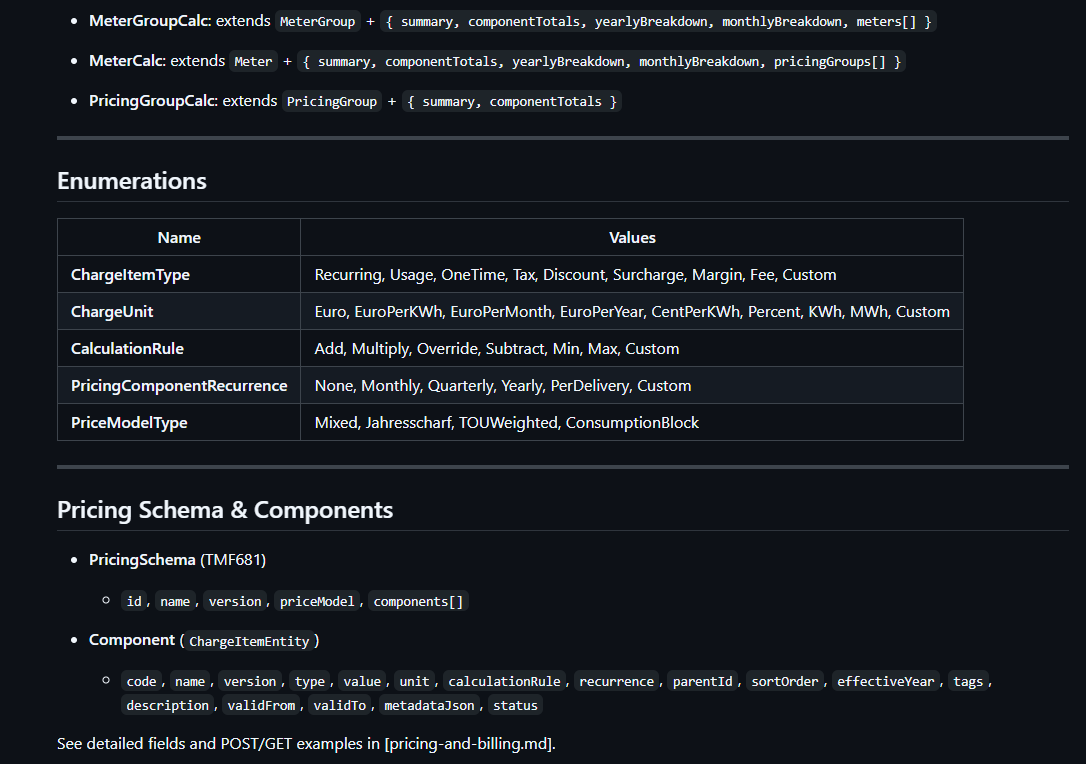Click the 'components[]' code tag
The image size is (1086, 764).
[418, 601]
